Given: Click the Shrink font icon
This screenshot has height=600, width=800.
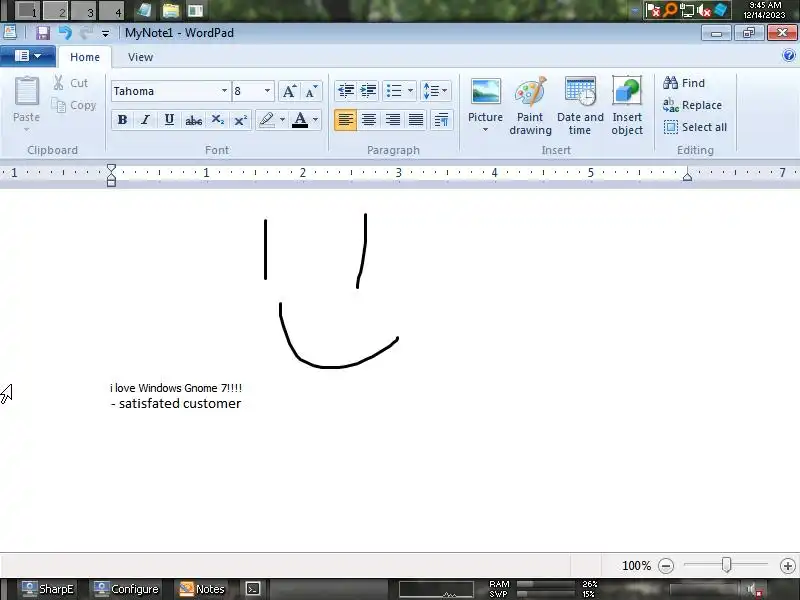Looking at the screenshot, I should [x=311, y=91].
